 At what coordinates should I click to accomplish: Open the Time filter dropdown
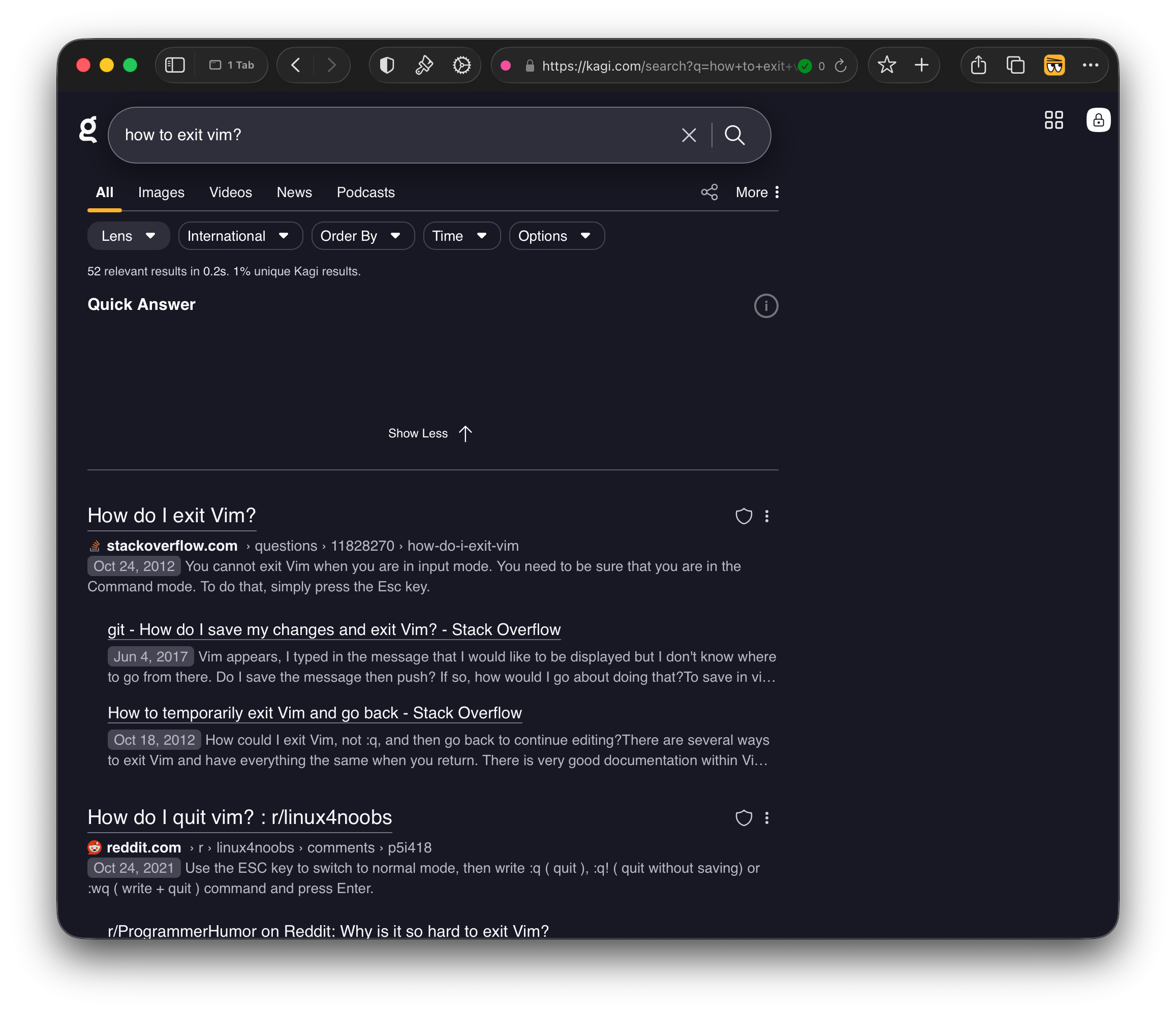tap(461, 236)
